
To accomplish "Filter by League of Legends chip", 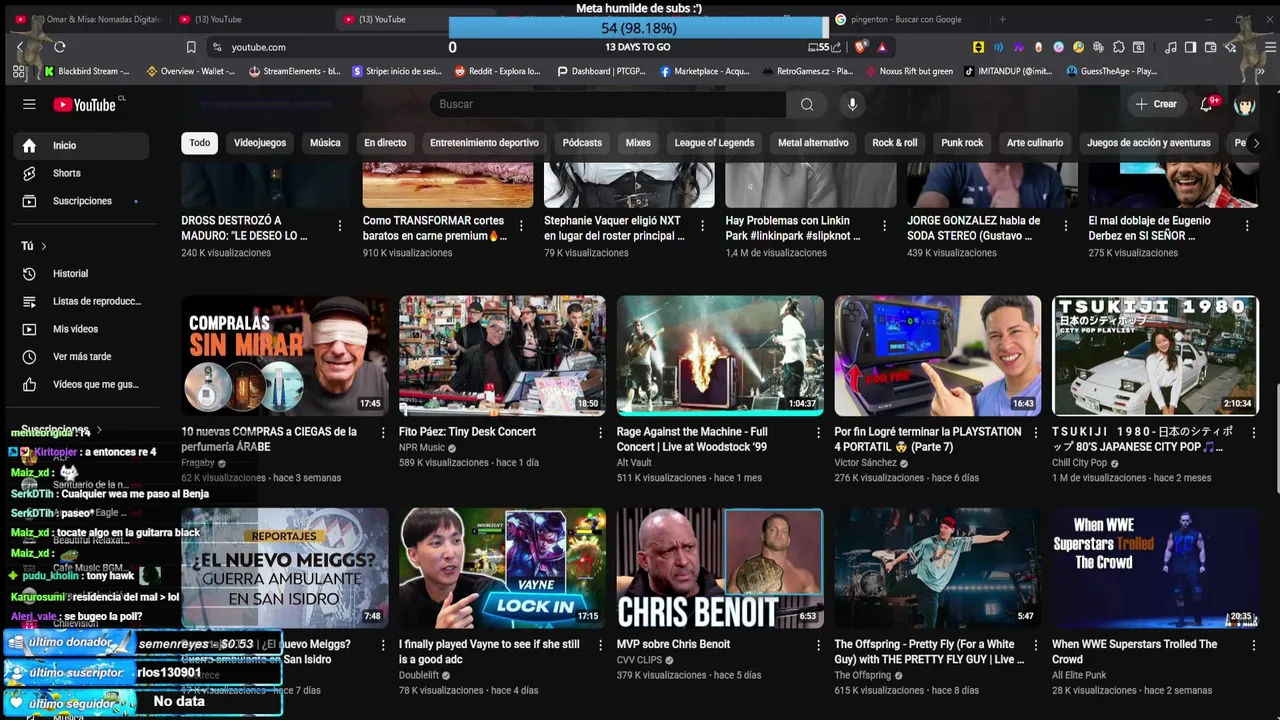I will (714, 143).
